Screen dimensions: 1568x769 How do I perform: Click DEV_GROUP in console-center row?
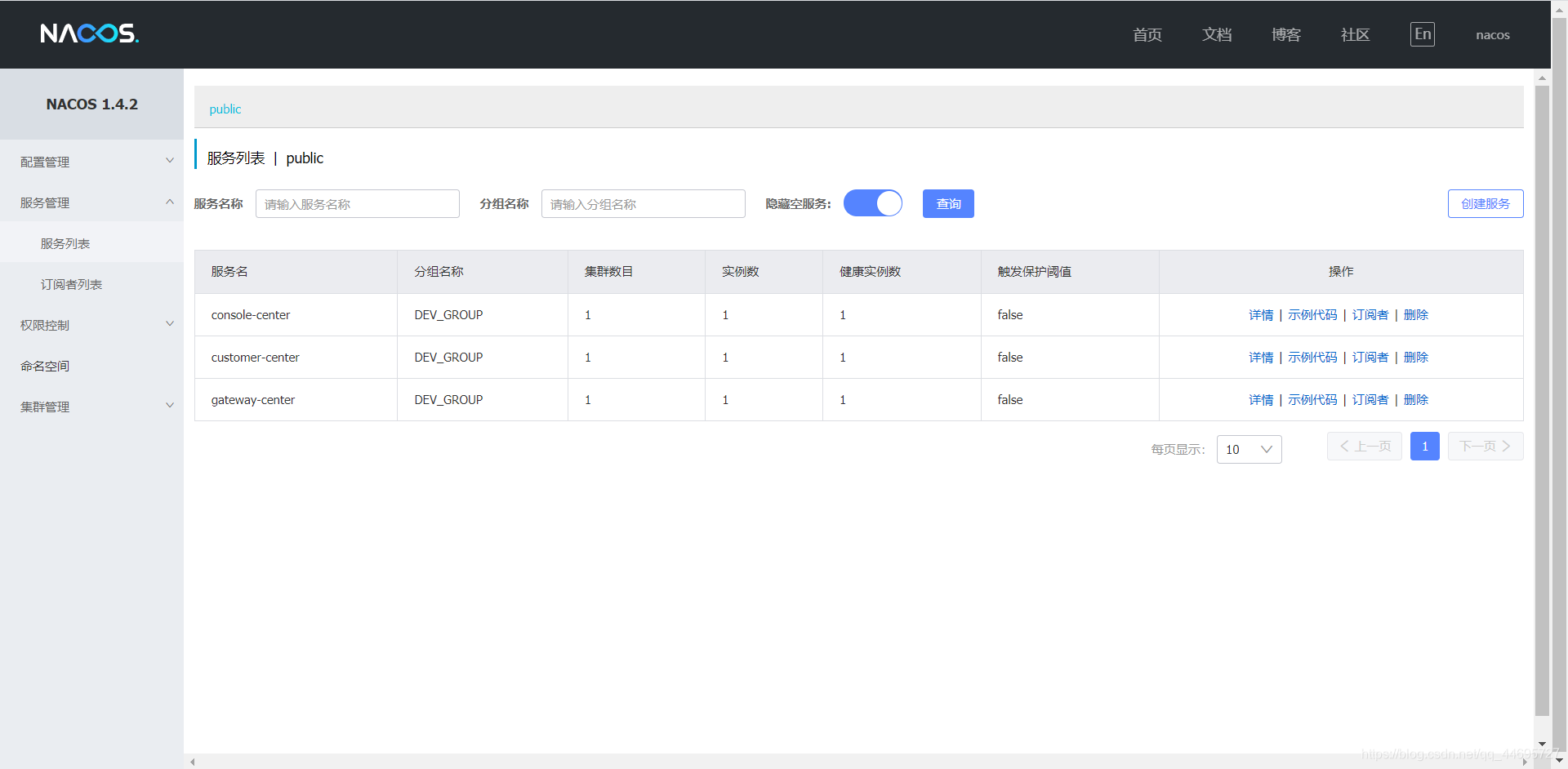(x=448, y=315)
